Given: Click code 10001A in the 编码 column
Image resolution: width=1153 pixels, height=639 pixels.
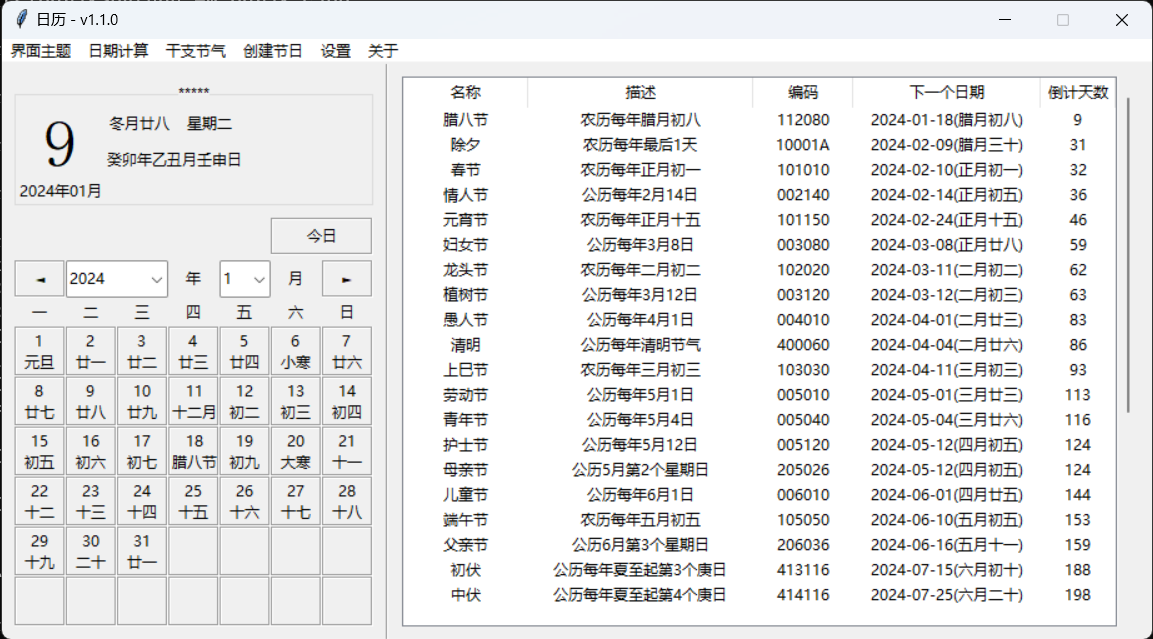Looking at the screenshot, I should point(802,145).
